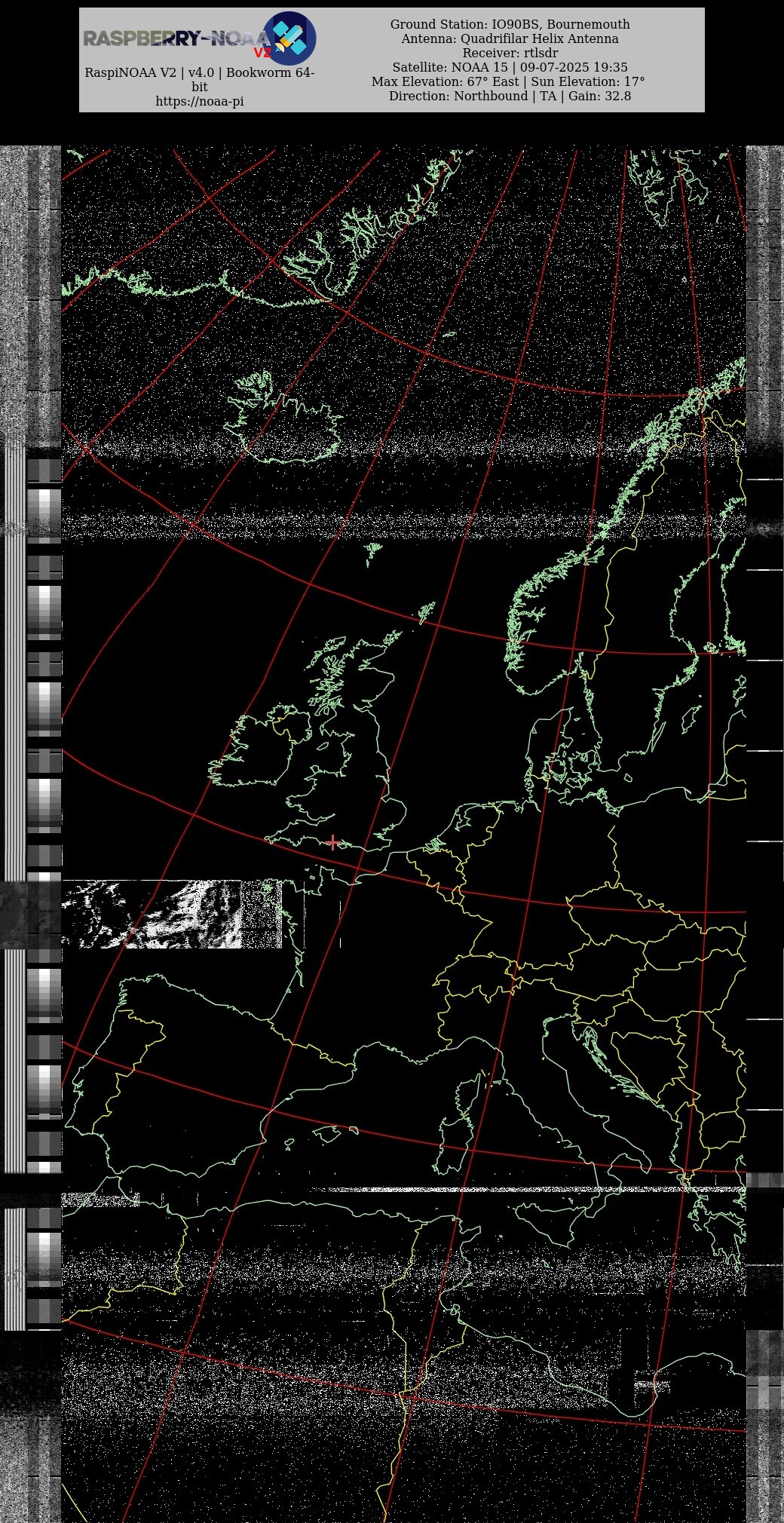Click 'Antenna: Quadrifilar Helix Antenna' line

coord(510,38)
